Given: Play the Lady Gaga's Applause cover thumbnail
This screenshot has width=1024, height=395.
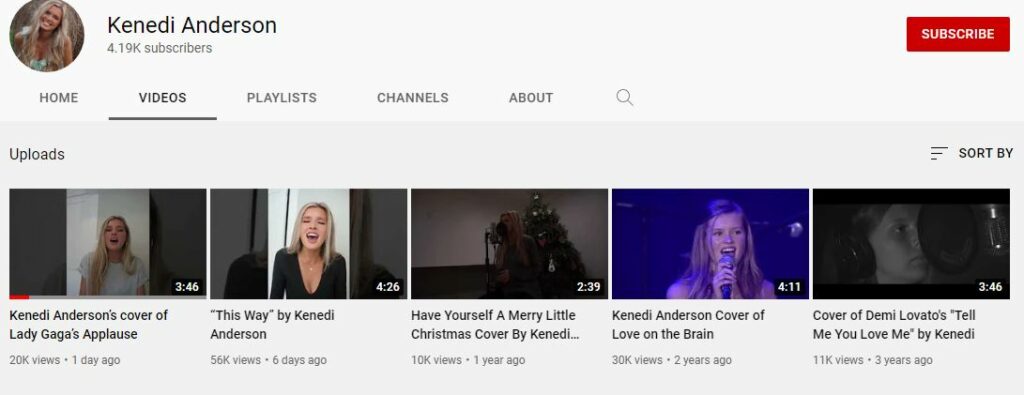Looking at the screenshot, I should pyautogui.click(x=108, y=244).
